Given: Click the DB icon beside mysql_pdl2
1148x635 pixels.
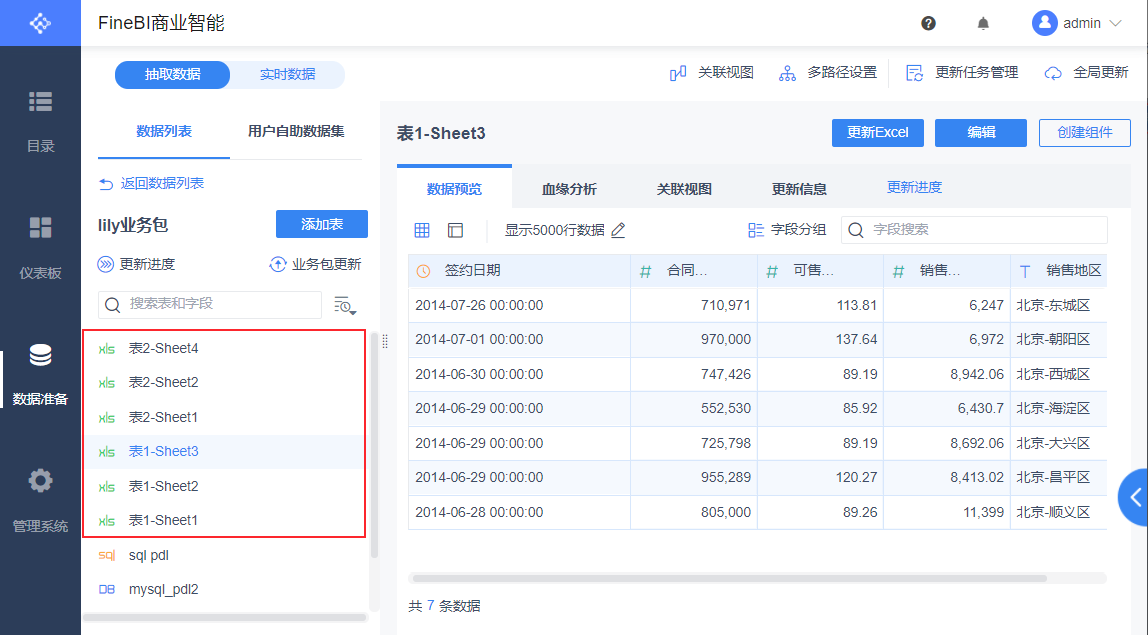Looking at the screenshot, I should pyautogui.click(x=107, y=590).
